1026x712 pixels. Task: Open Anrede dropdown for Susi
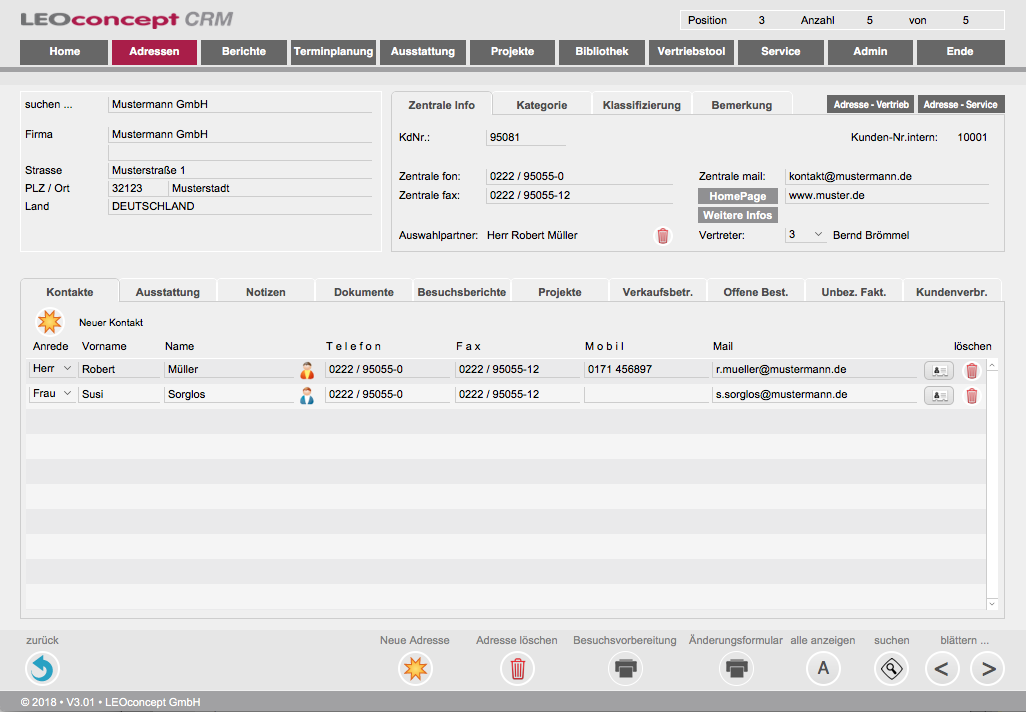(x=68, y=394)
